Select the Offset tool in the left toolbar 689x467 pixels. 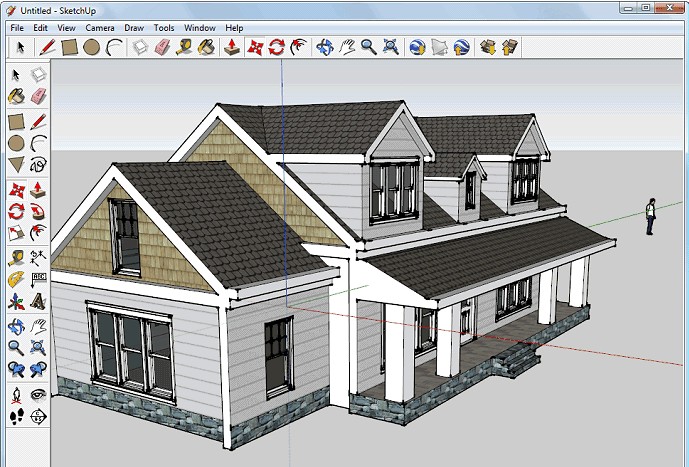coord(38,233)
